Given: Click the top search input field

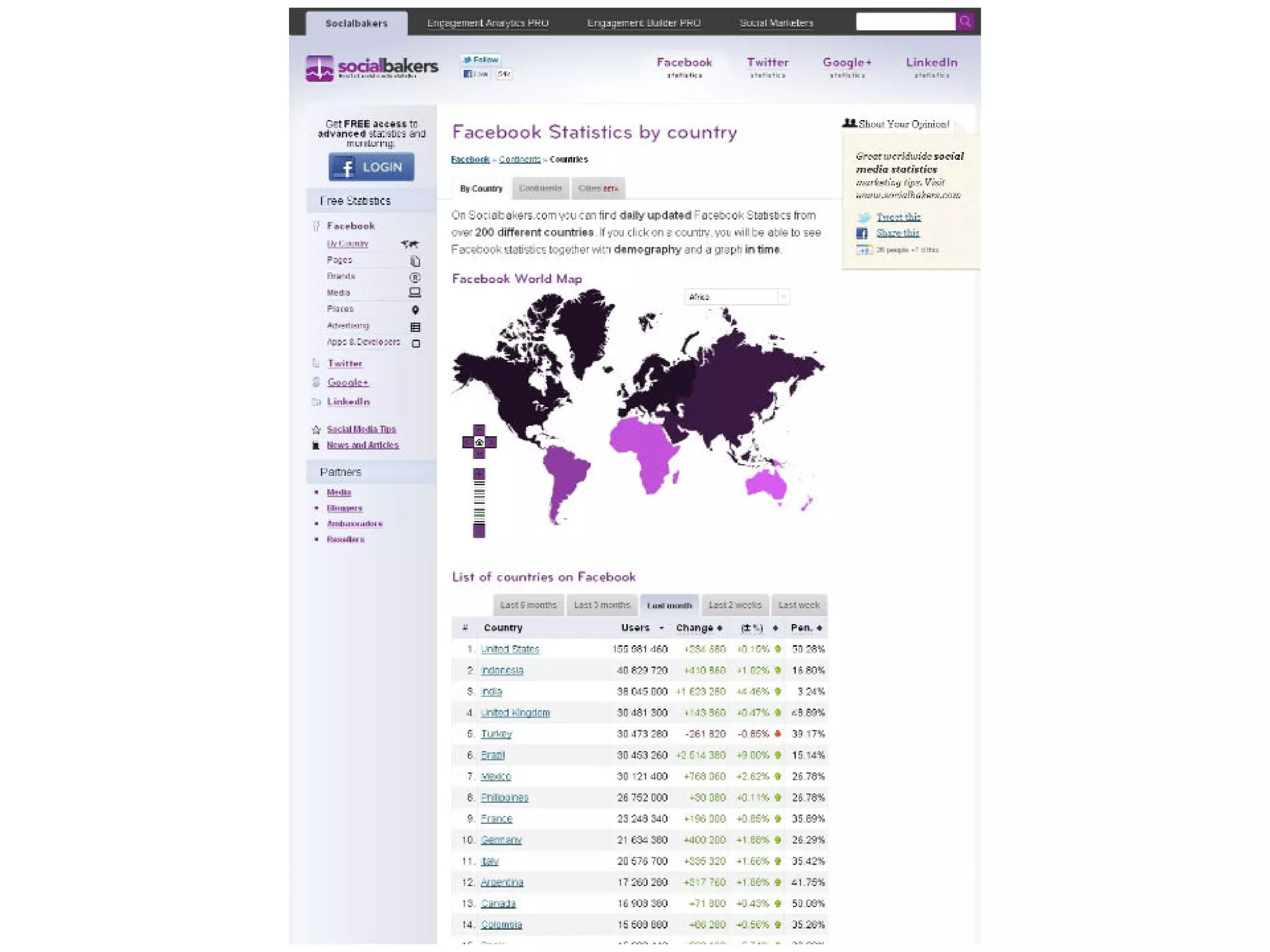Looking at the screenshot, I should tap(905, 22).
